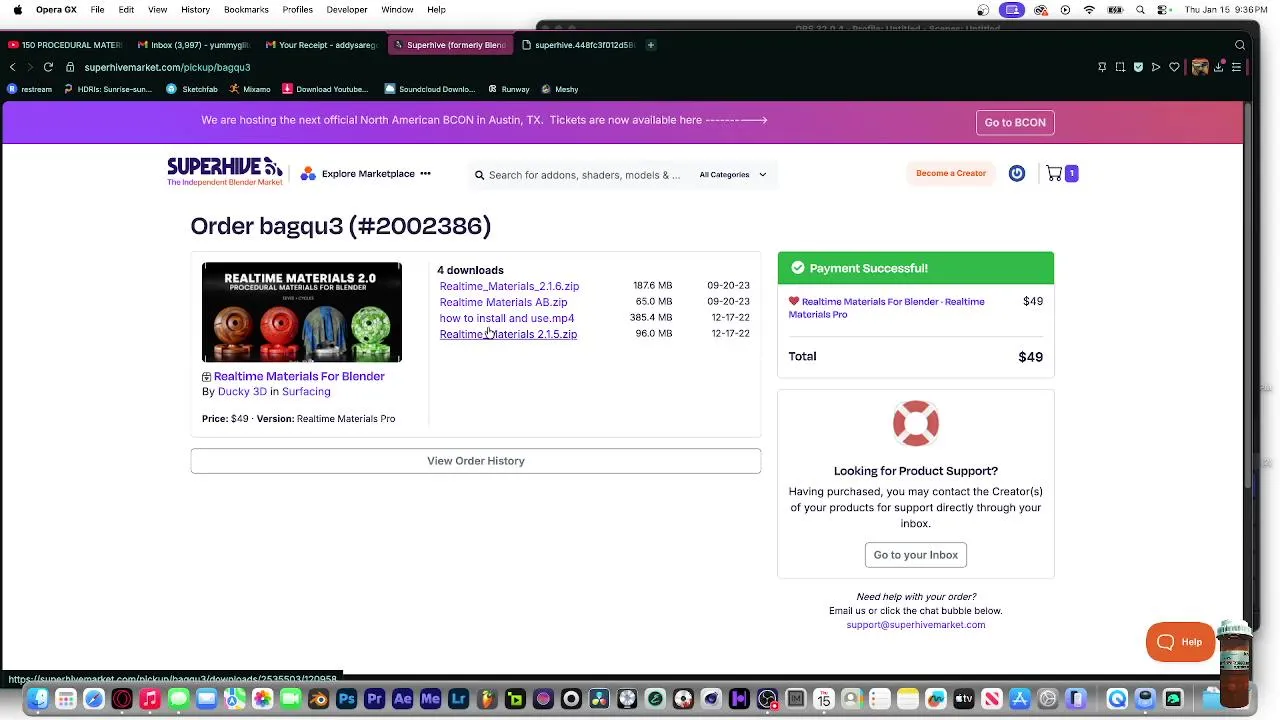Click Realtime Materials Pro order item link
This screenshot has height=720, width=1280.
point(886,308)
